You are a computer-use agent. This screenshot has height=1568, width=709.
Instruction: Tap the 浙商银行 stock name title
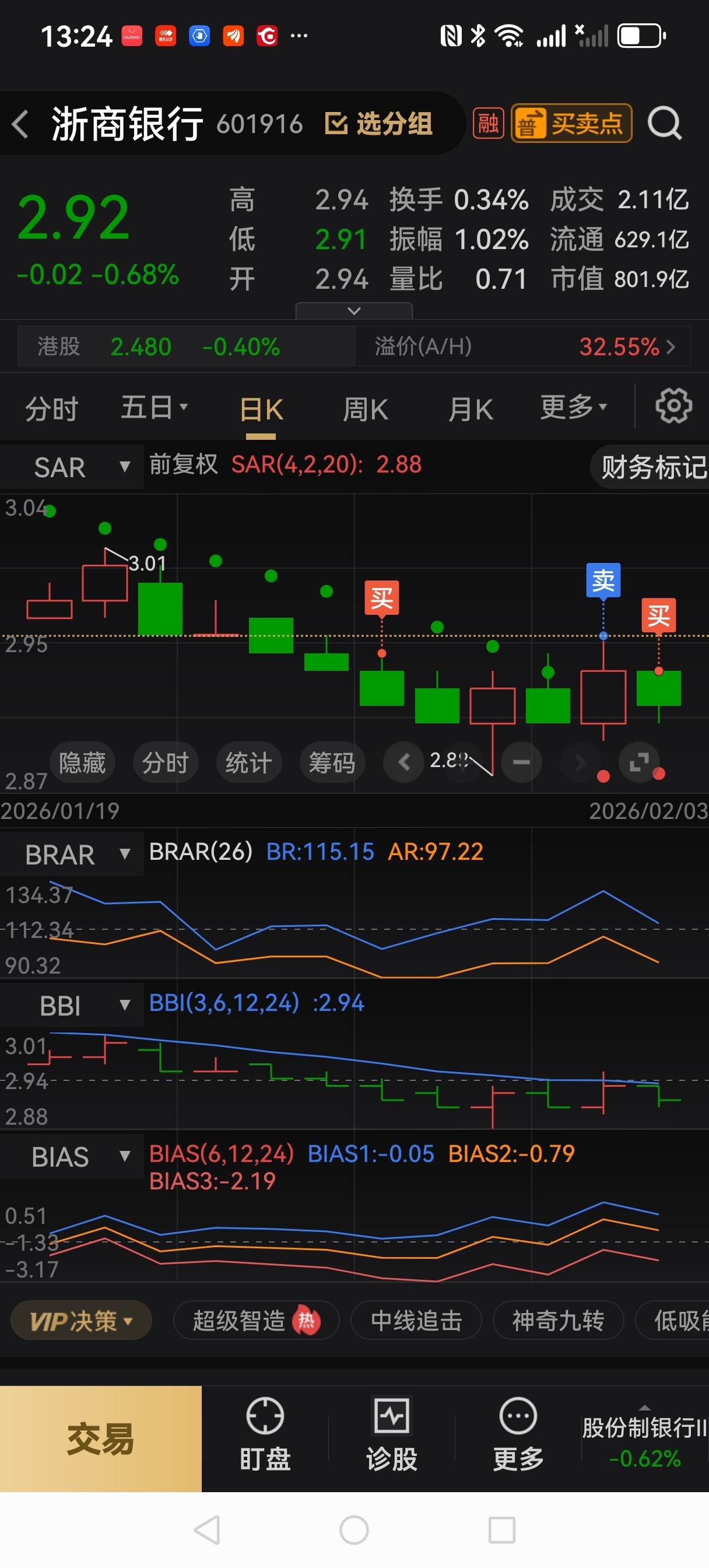(x=127, y=124)
